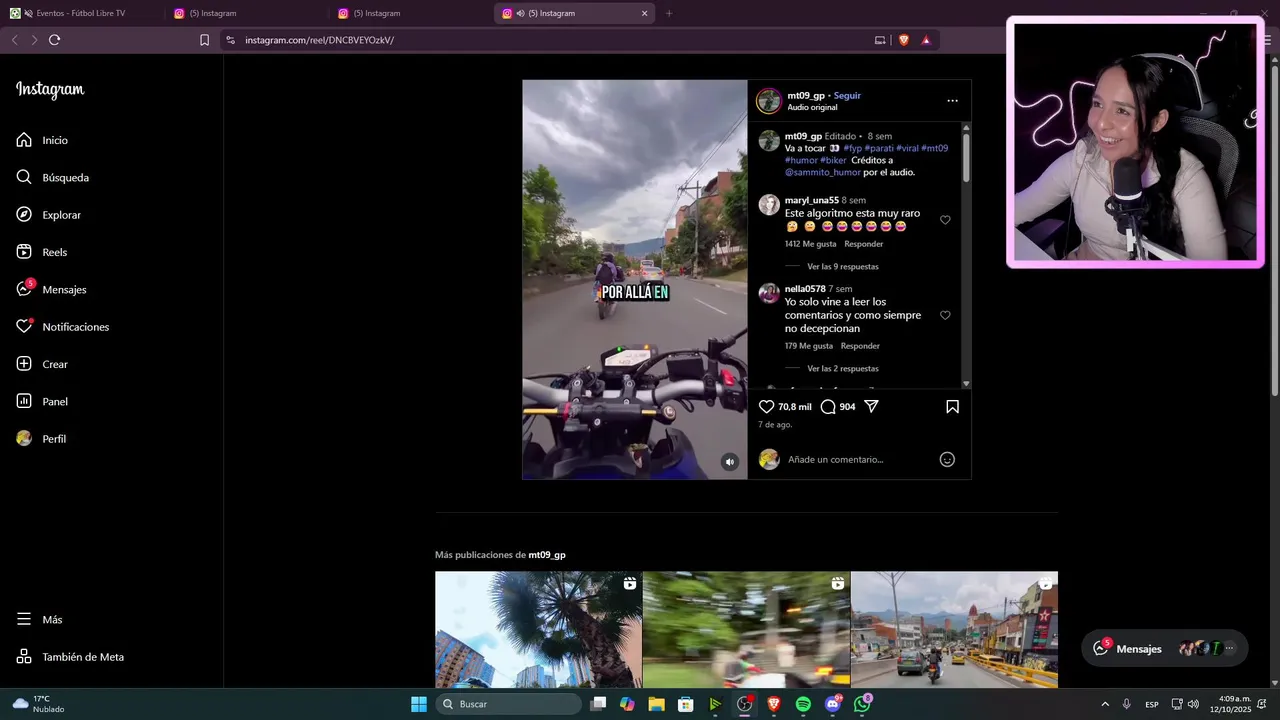Click Crear to create a post
1280x720 pixels.
(x=42, y=364)
